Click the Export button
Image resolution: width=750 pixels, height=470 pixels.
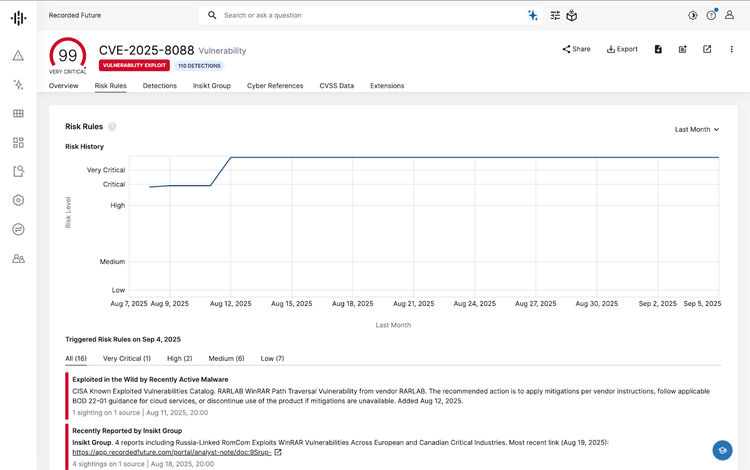[622, 49]
